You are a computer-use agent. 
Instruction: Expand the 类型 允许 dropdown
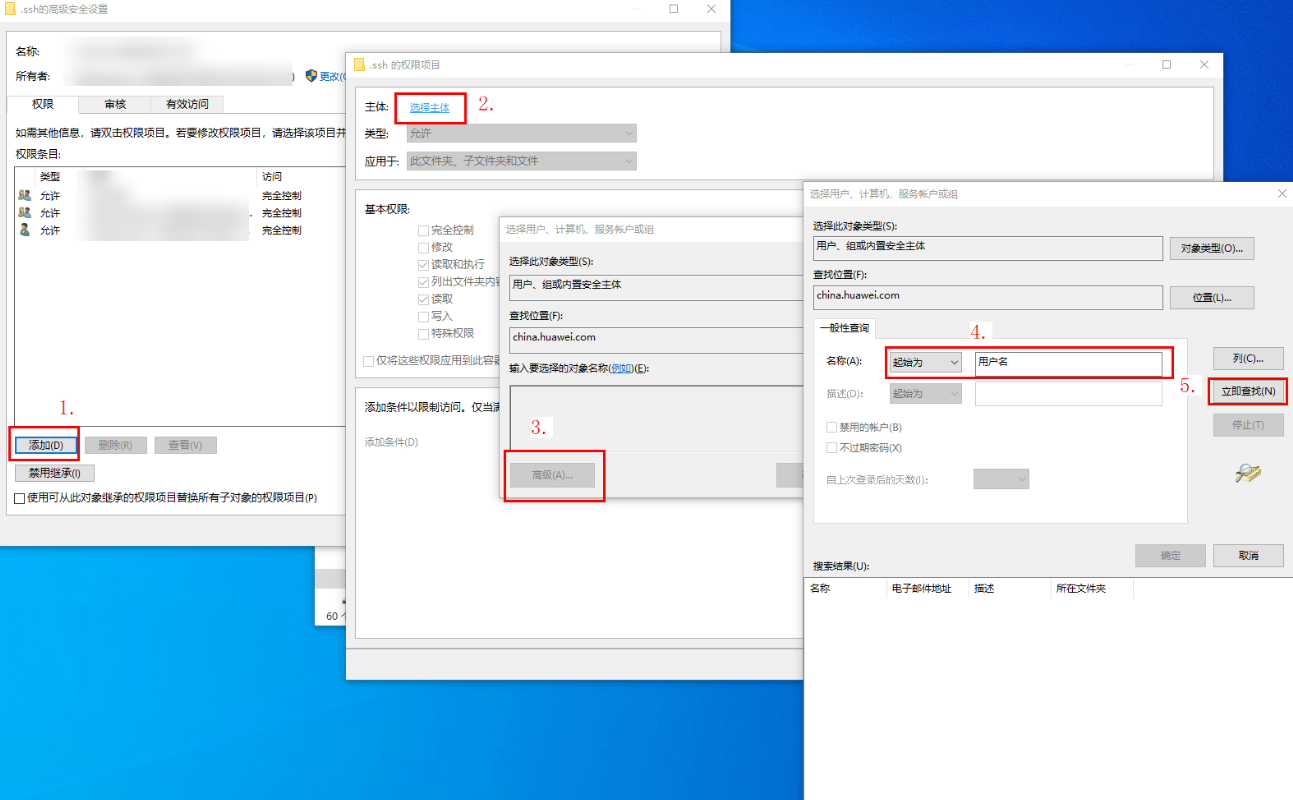pyautogui.click(x=521, y=133)
